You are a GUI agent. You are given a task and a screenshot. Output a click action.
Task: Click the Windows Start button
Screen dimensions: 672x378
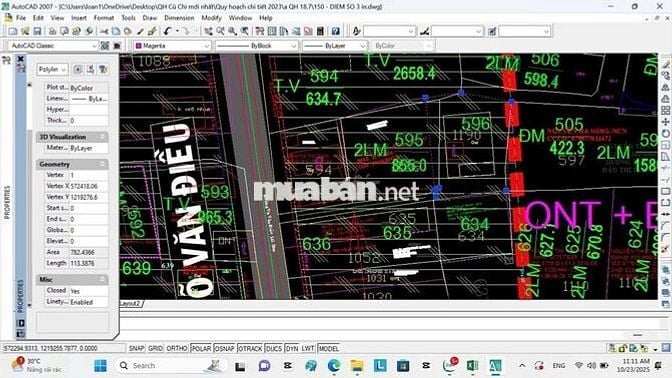(101, 366)
